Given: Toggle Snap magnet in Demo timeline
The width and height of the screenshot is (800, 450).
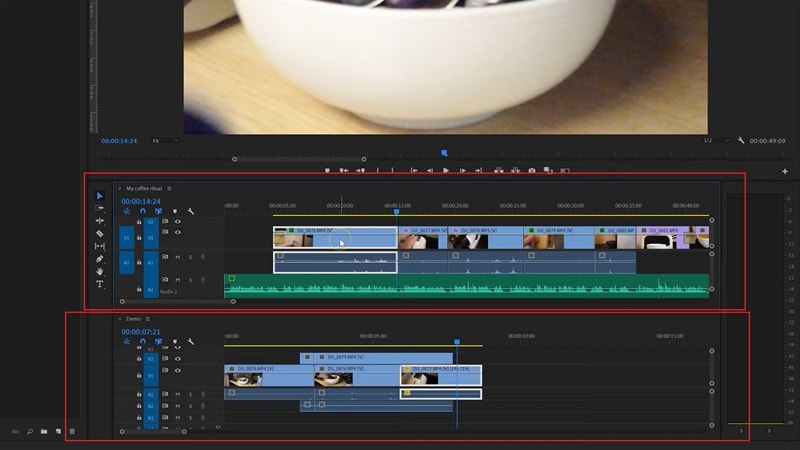Looking at the screenshot, I should [143, 341].
